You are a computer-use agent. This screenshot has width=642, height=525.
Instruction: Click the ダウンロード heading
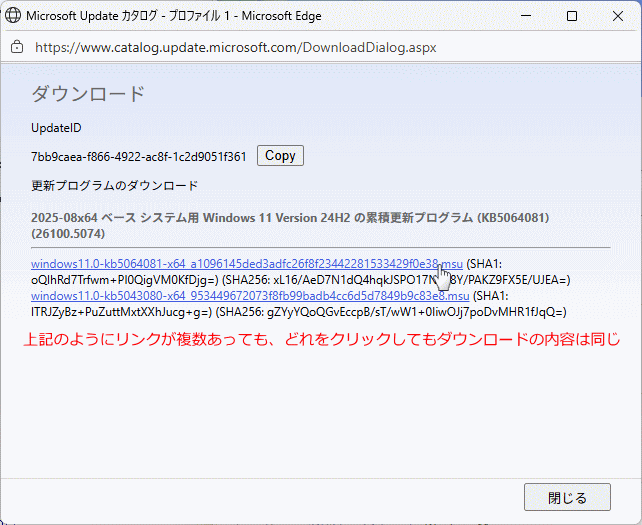click(88, 94)
